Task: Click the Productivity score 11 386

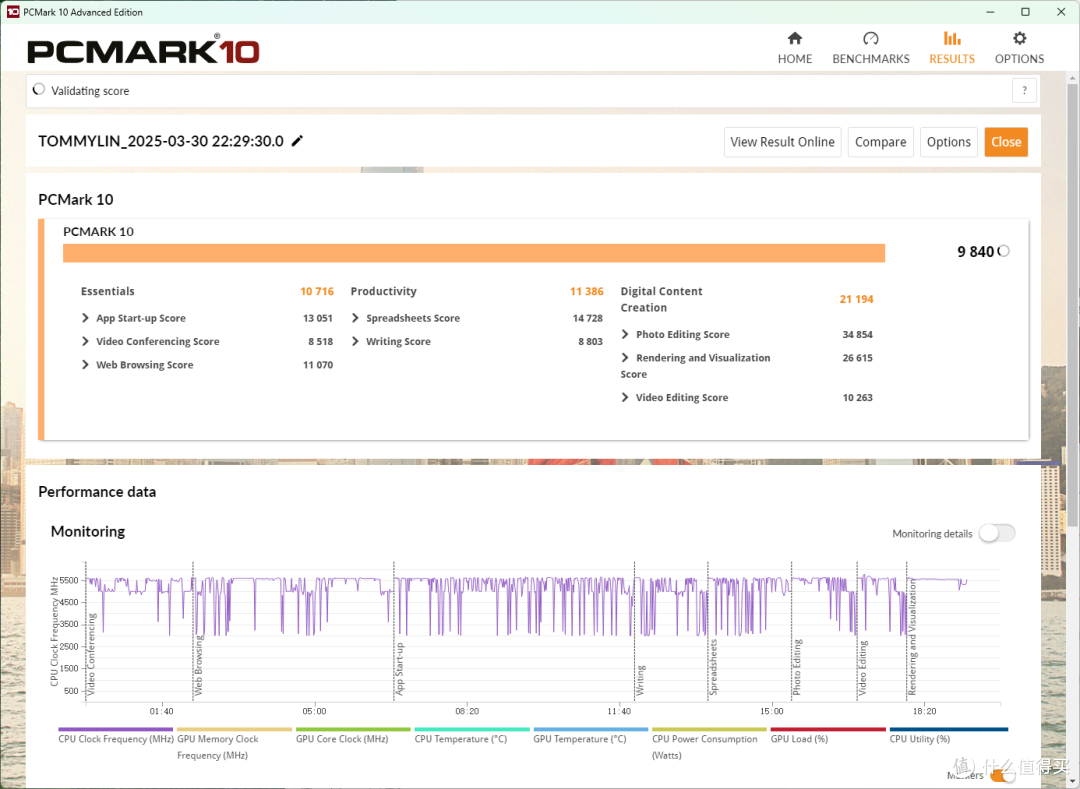Action: (586, 291)
